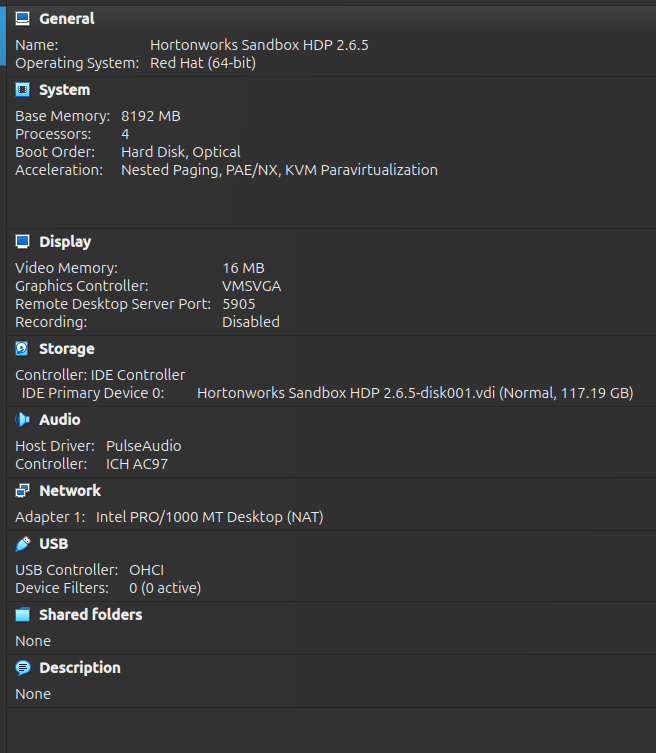Image resolution: width=656 pixels, height=753 pixels.
Task: Click the Storage disk icon
Action: click(23, 349)
